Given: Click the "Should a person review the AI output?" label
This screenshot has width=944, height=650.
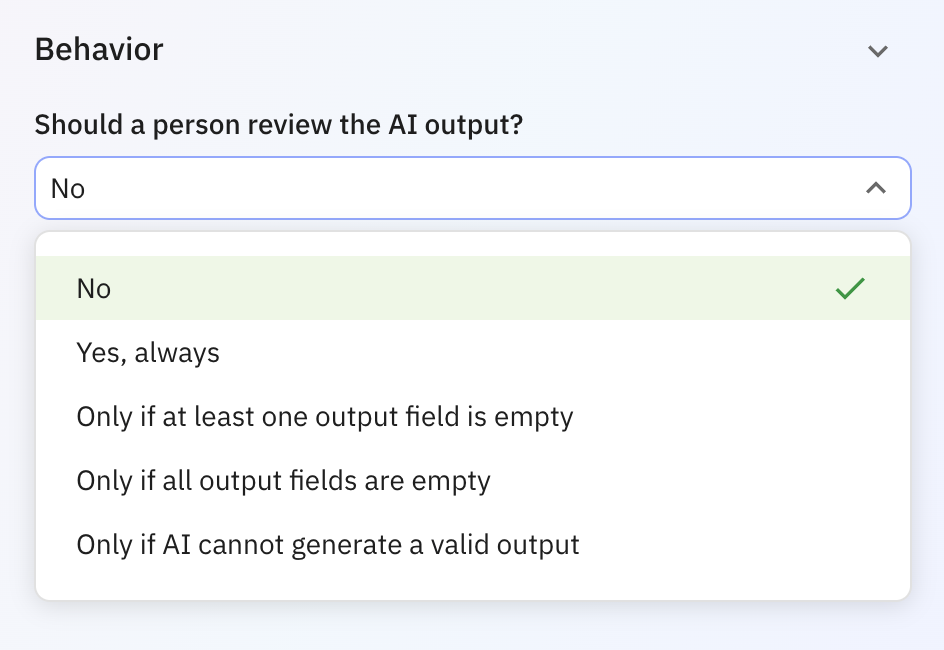Looking at the screenshot, I should click(280, 125).
